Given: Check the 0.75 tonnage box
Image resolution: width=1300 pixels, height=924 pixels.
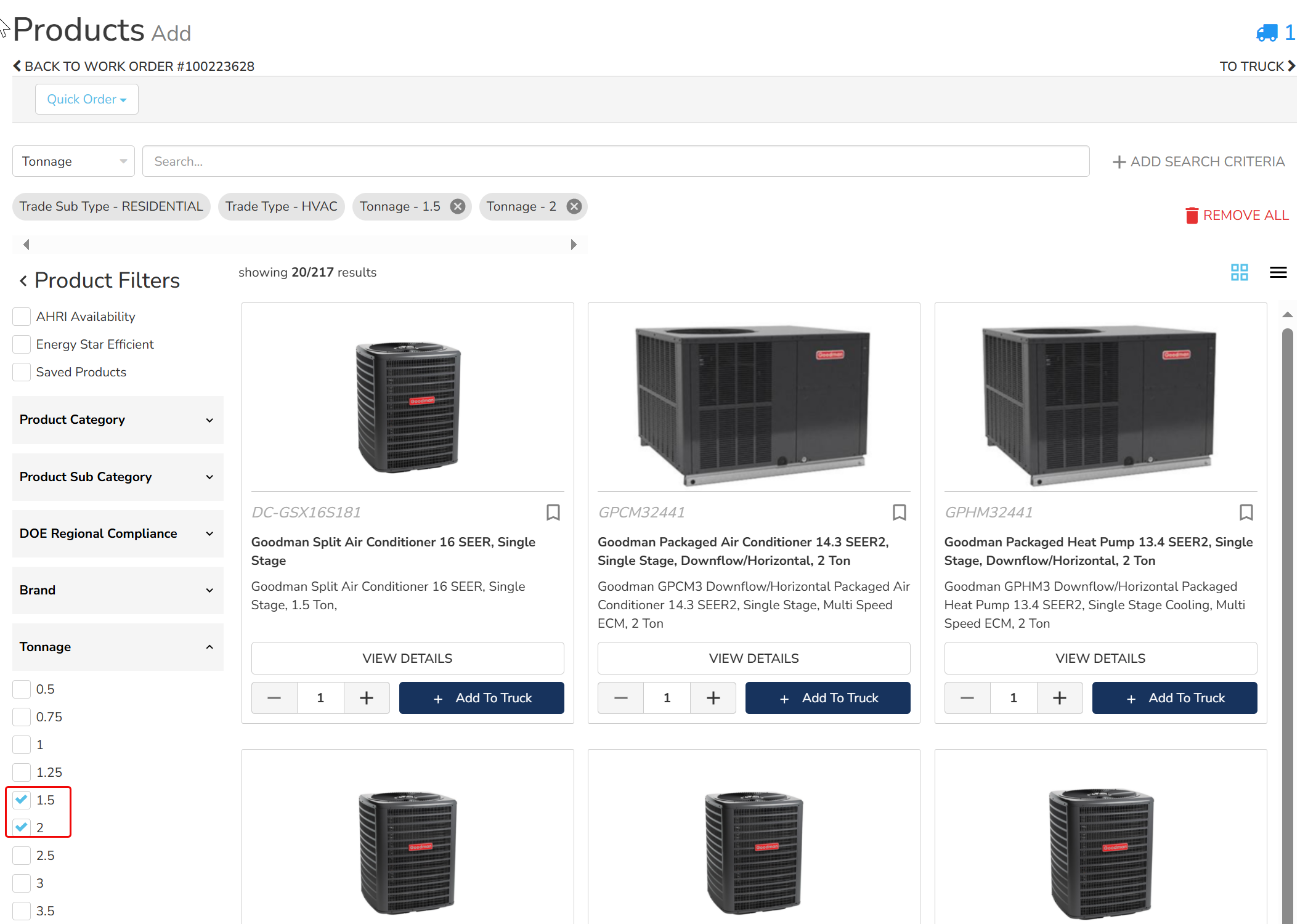Looking at the screenshot, I should 22,717.
